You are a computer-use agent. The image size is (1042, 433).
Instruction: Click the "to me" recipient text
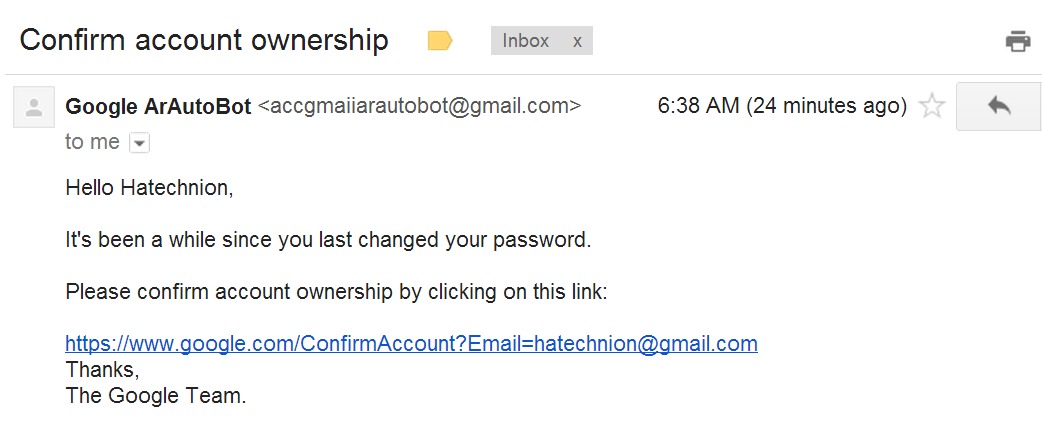(x=92, y=142)
